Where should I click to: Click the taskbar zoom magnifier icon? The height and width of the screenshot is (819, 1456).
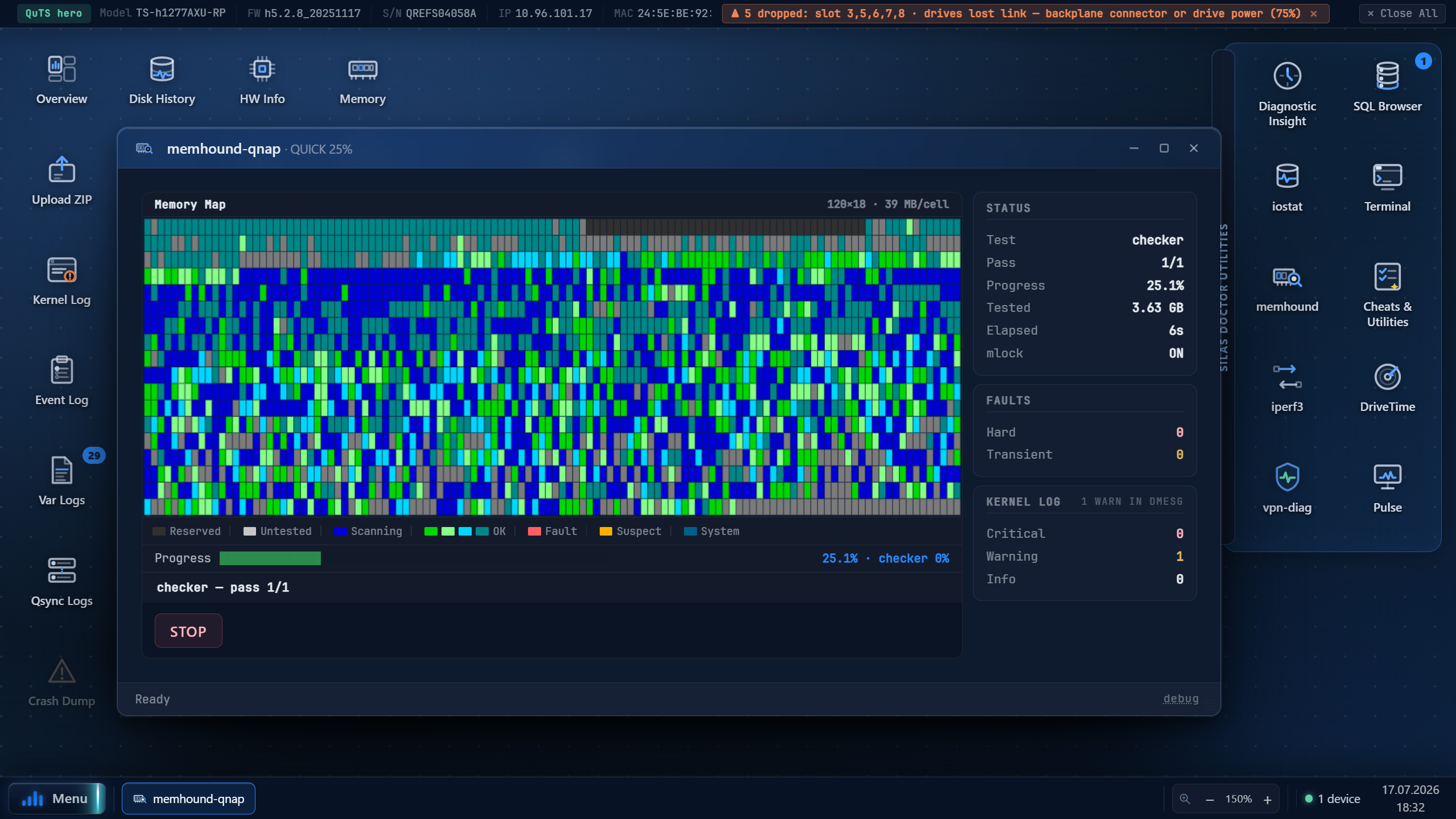tap(1185, 799)
